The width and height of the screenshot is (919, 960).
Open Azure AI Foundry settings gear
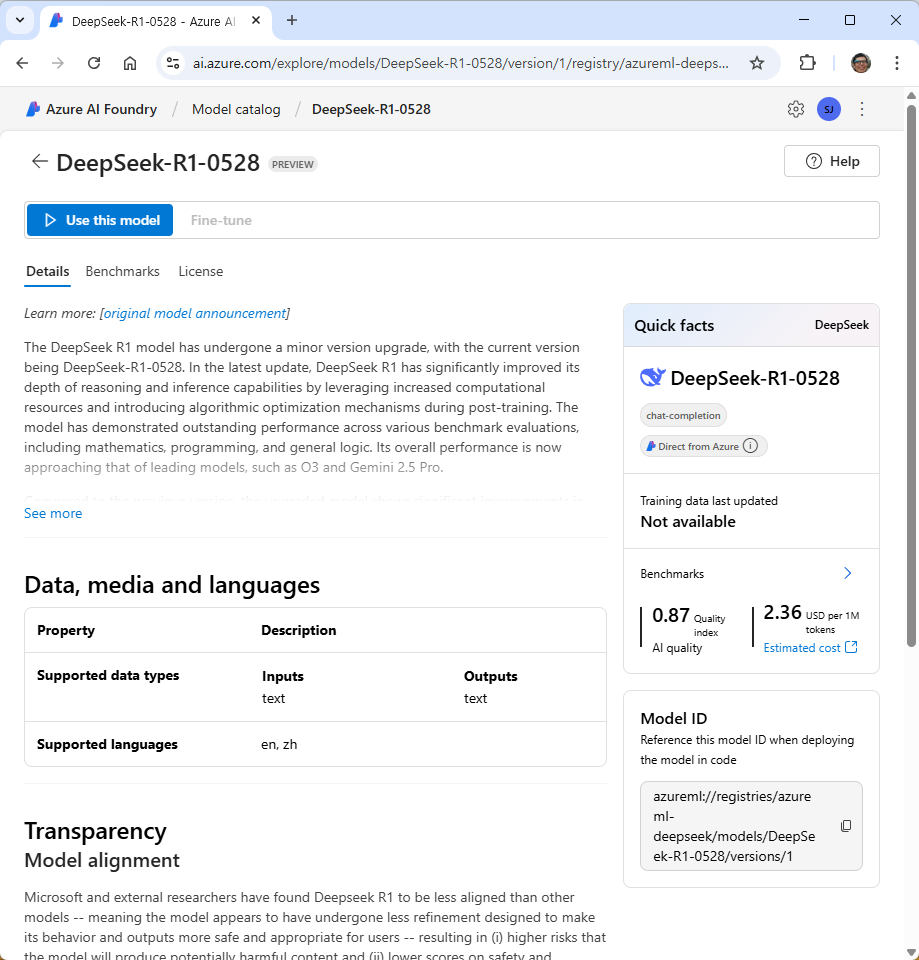(796, 109)
